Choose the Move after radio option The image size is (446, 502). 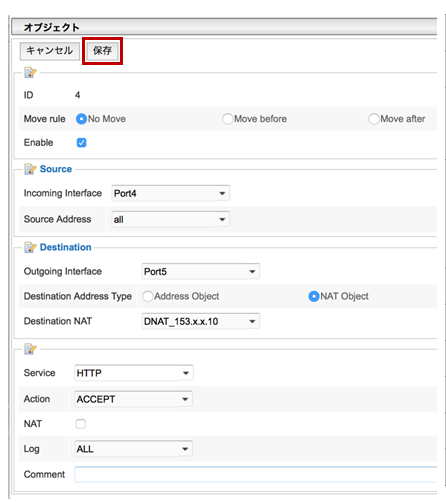pyautogui.click(x=374, y=119)
